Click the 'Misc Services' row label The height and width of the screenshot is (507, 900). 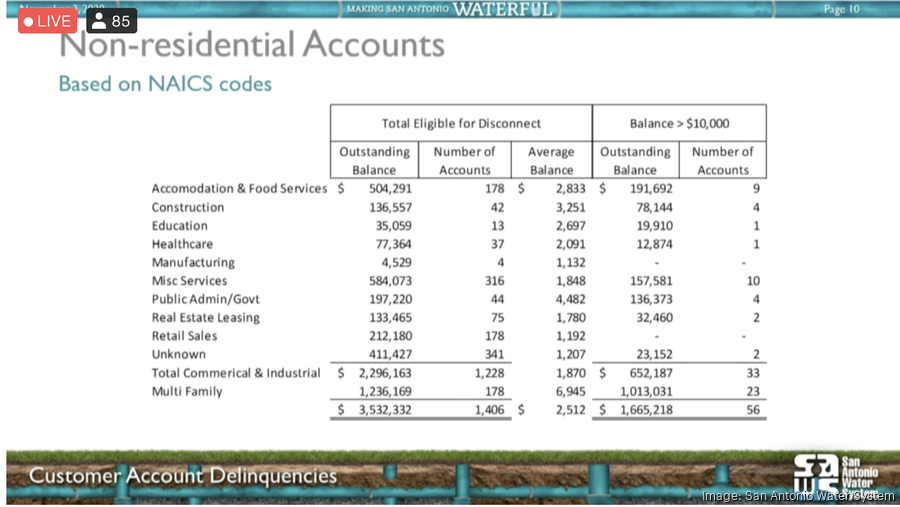coord(189,281)
